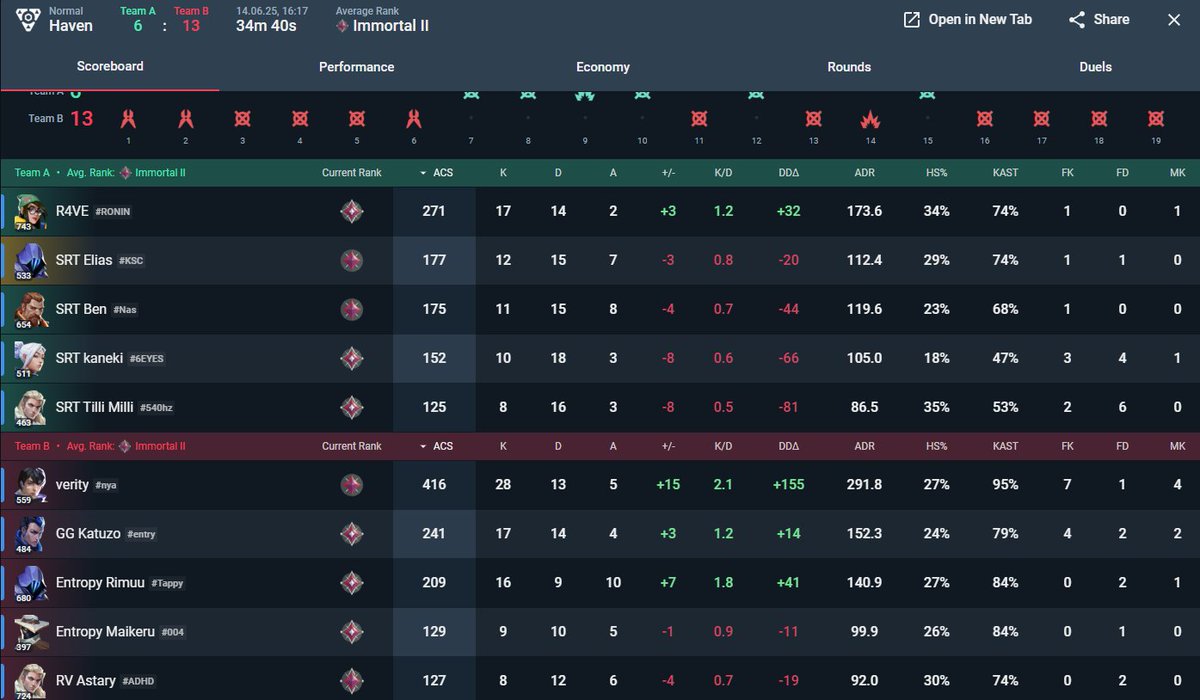Click Entropy Maikeru agent portrait
The width and height of the screenshot is (1200, 700).
point(30,631)
